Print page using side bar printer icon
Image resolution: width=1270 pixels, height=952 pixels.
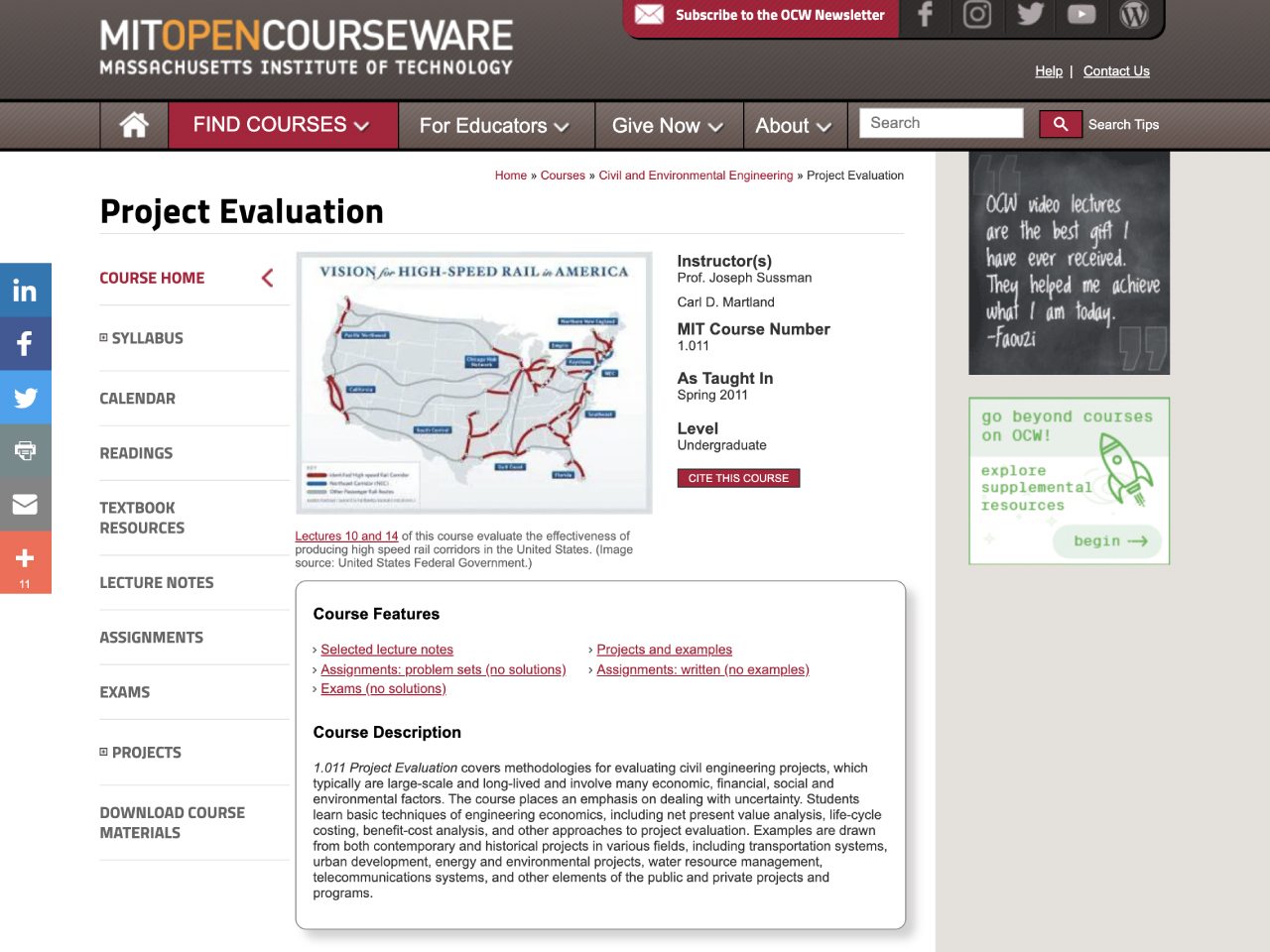tap(26, 451)
